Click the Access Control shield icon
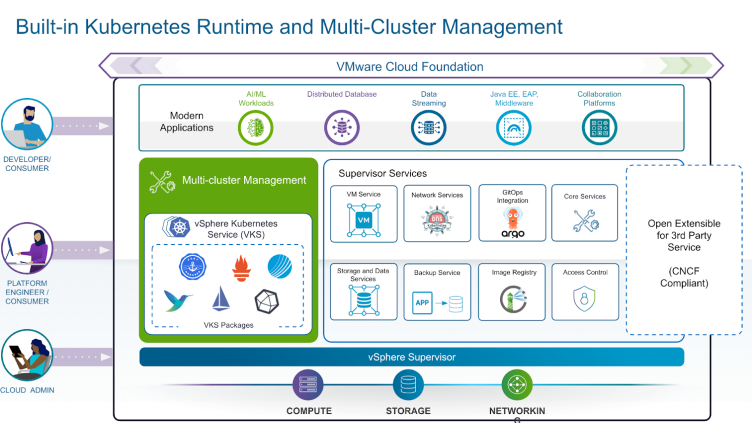 pos(584,299)
